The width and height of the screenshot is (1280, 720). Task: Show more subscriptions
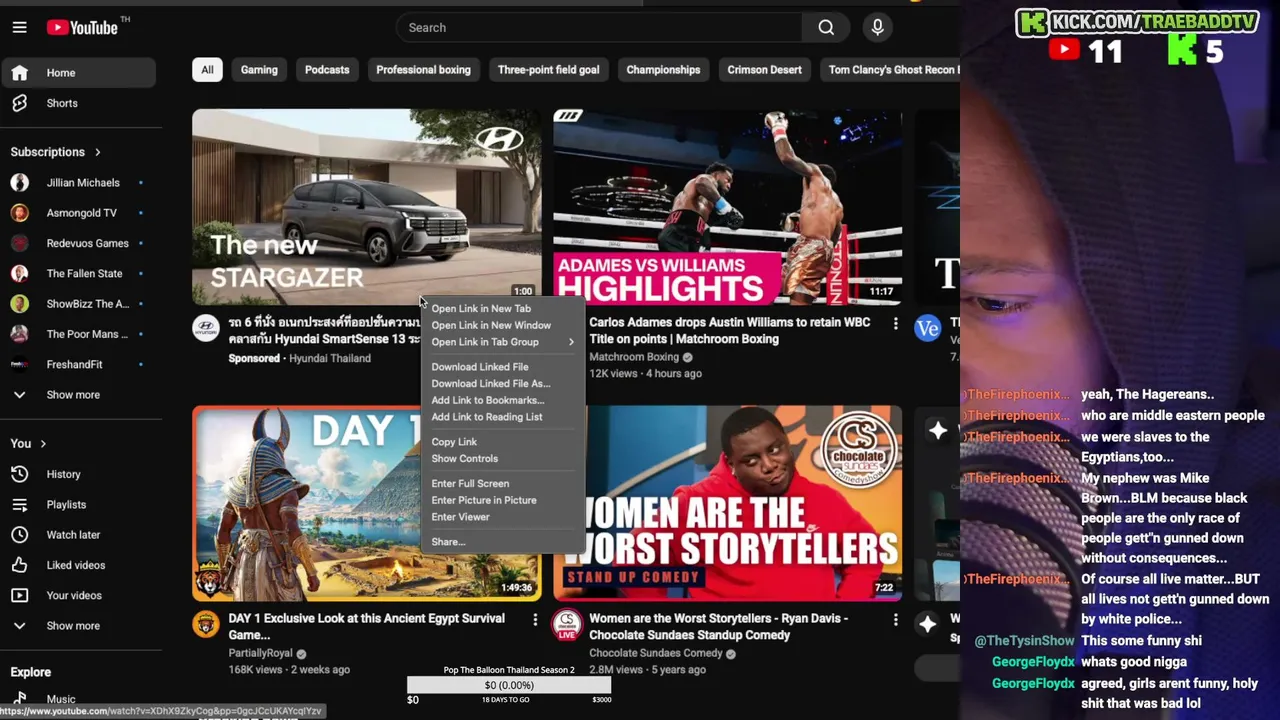(78, 395)
